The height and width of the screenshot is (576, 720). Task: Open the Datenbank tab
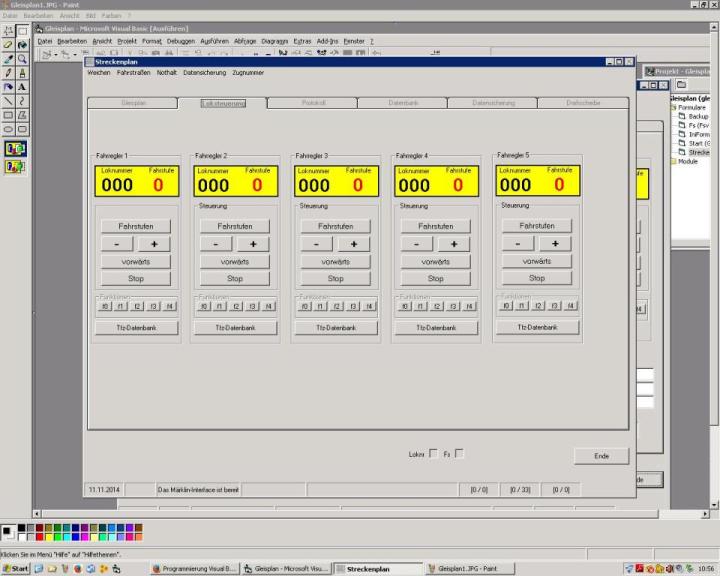403,103
